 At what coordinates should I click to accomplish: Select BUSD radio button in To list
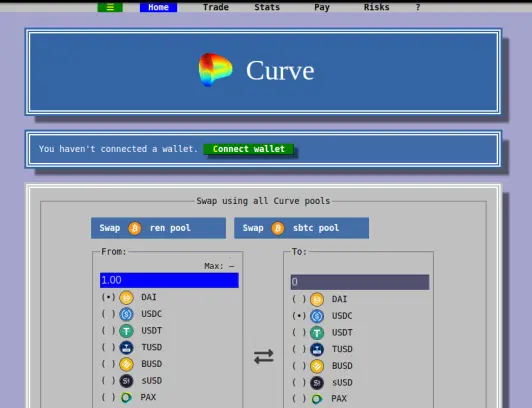(x=299, y=366)
